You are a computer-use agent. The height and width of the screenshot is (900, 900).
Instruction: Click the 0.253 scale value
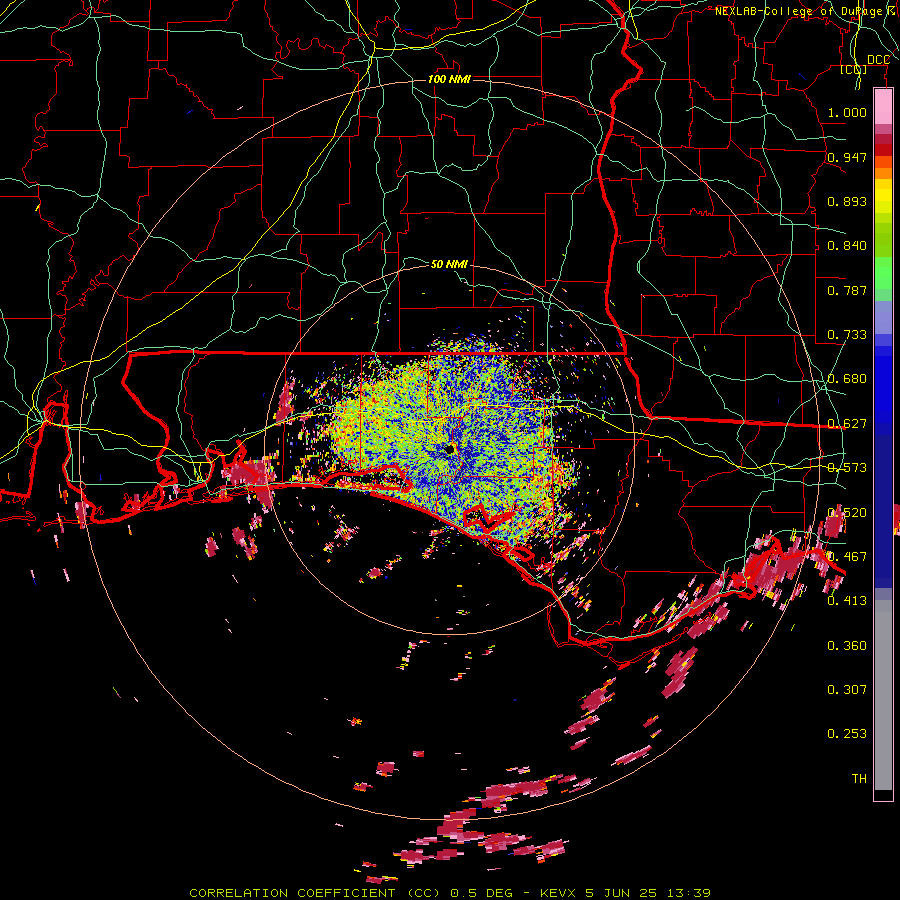point(847,734)
